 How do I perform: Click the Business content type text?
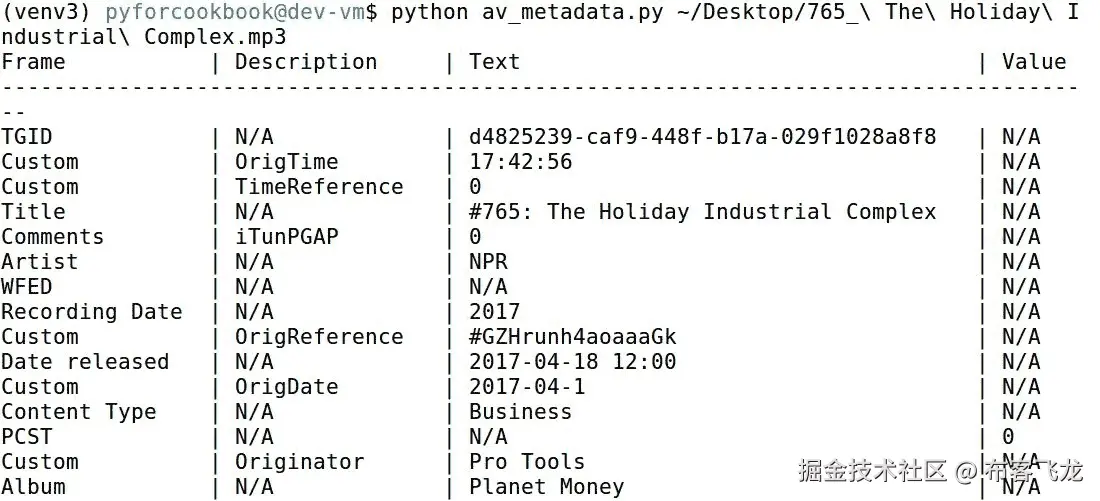pyautogui.click(x=521, y=412)
